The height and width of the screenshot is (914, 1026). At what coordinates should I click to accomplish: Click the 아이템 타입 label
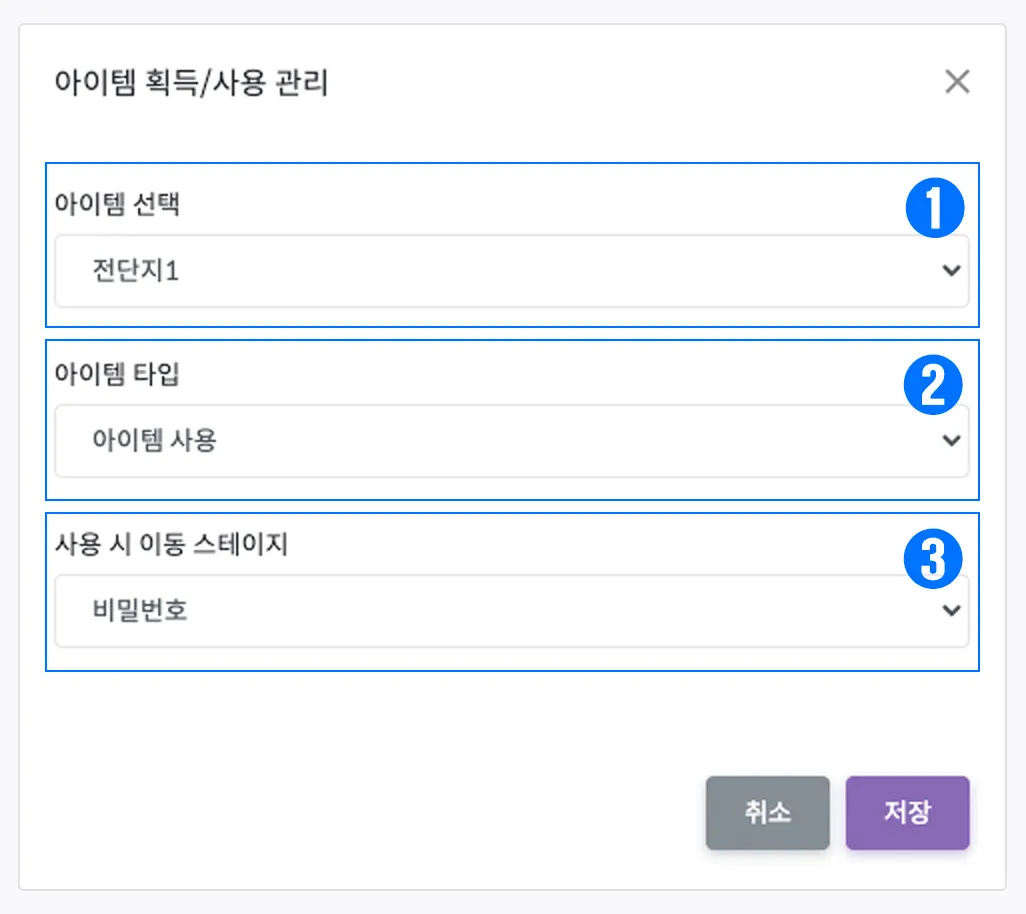117,375
